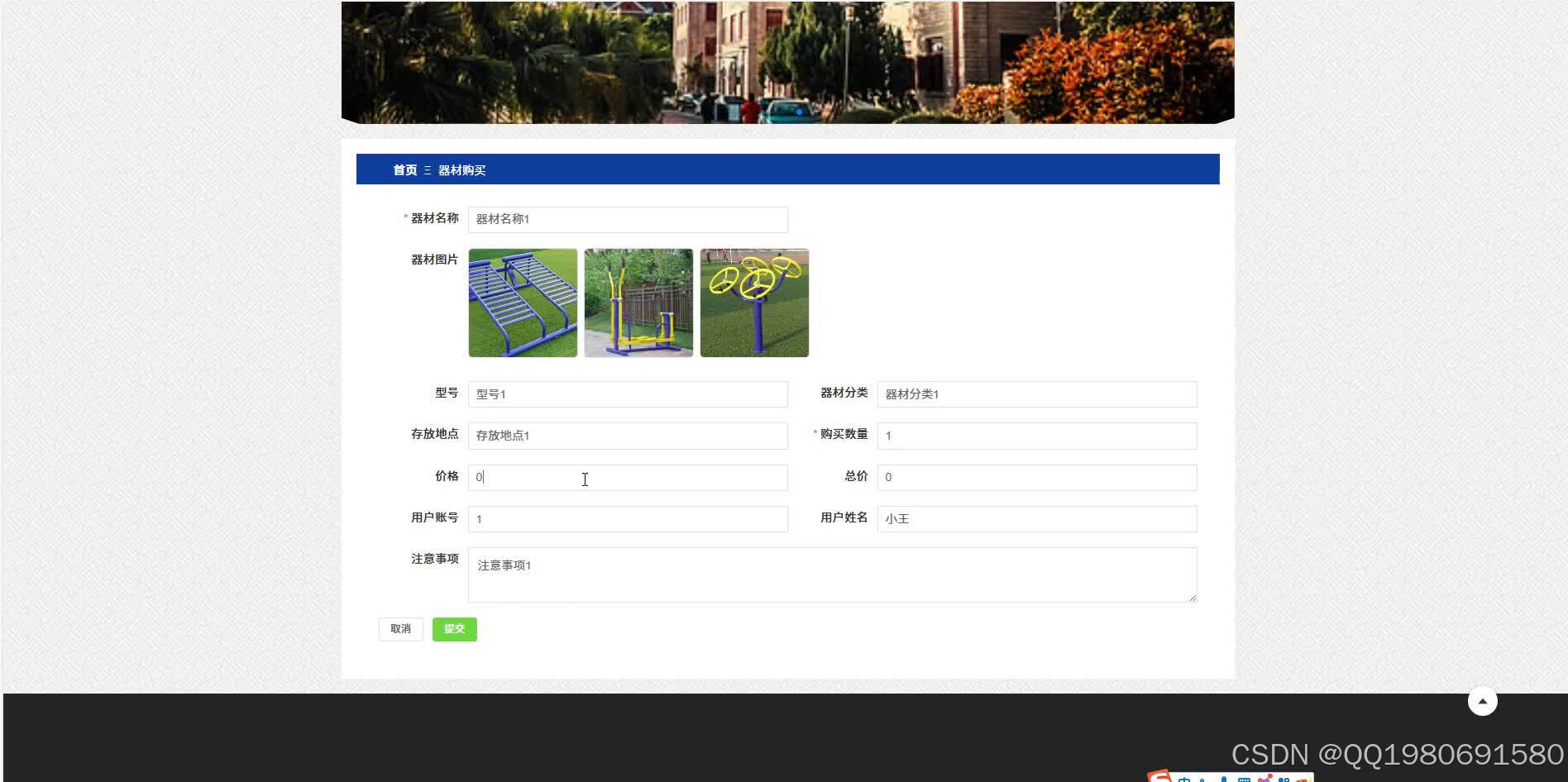Open the 首页 breadcrumb link

[x=404, y=170]
